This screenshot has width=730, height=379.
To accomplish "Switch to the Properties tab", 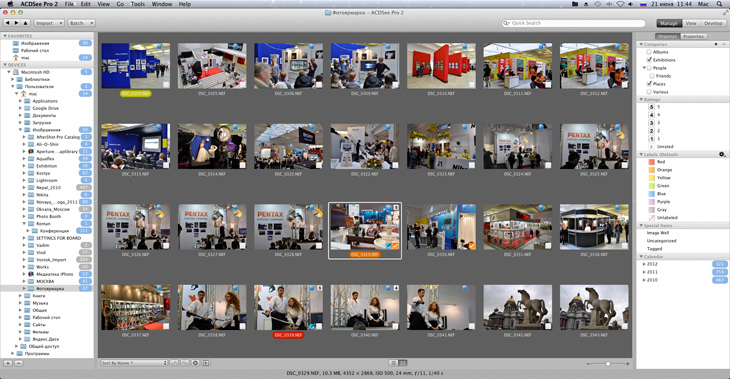I will pyautogui.click(x=694, y=36).
